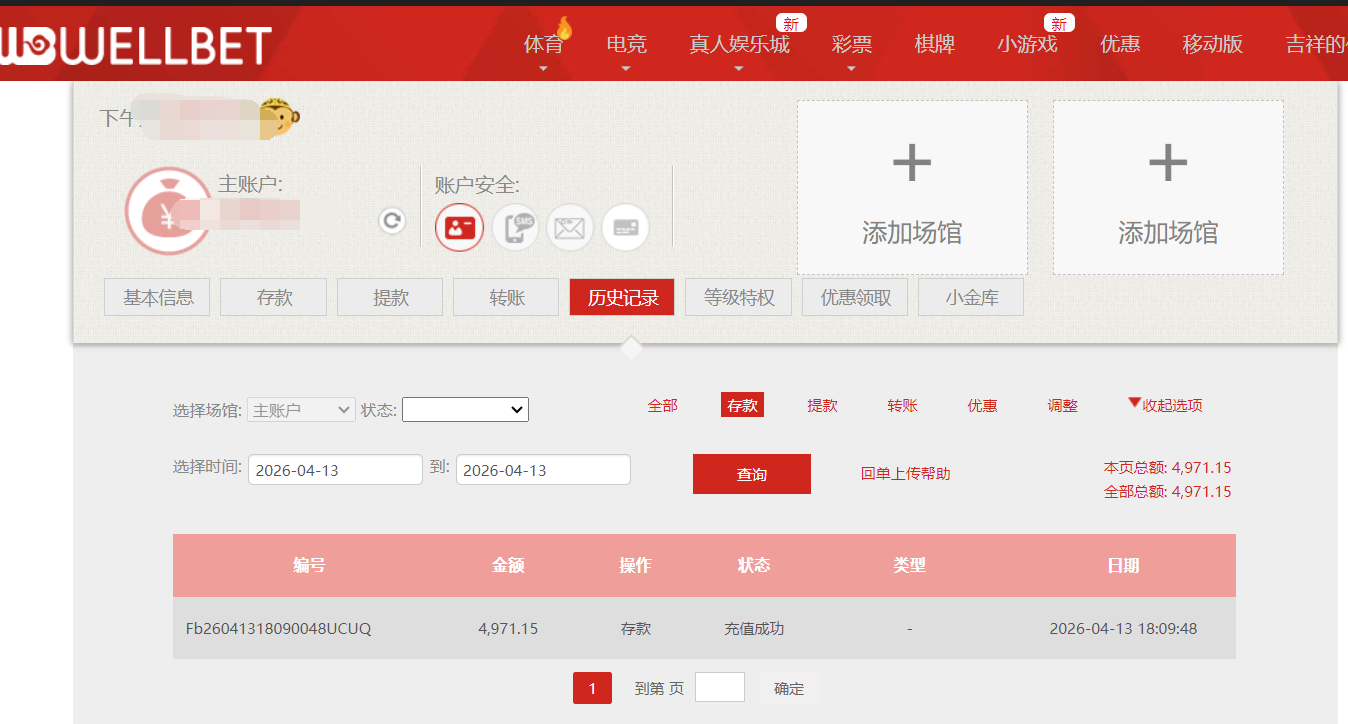
Task: Select the 提款 withdrawal filter
Action: tap(822, 405)
